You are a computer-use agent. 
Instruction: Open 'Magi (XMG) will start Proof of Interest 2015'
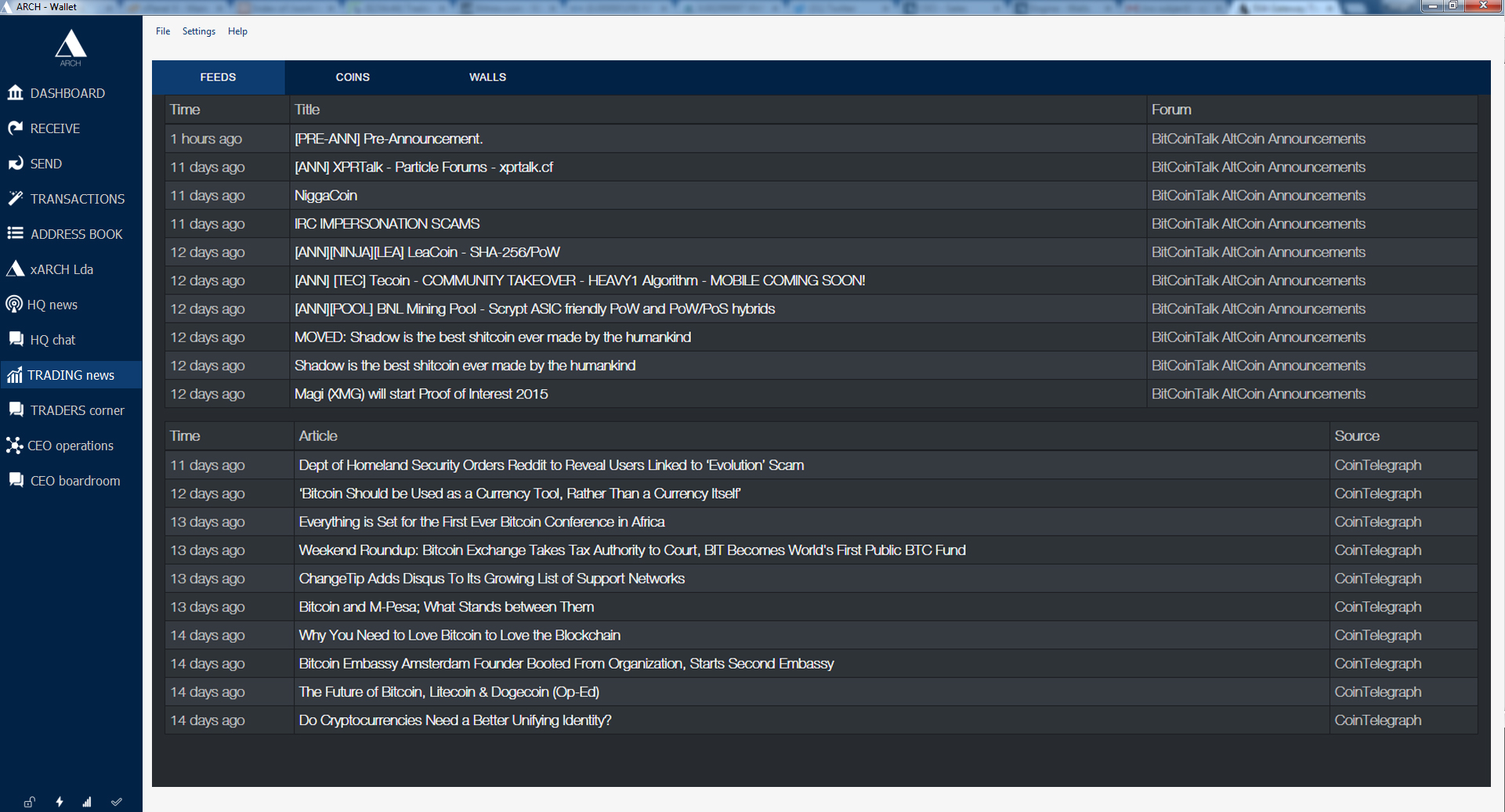click(x=421, y=394)
